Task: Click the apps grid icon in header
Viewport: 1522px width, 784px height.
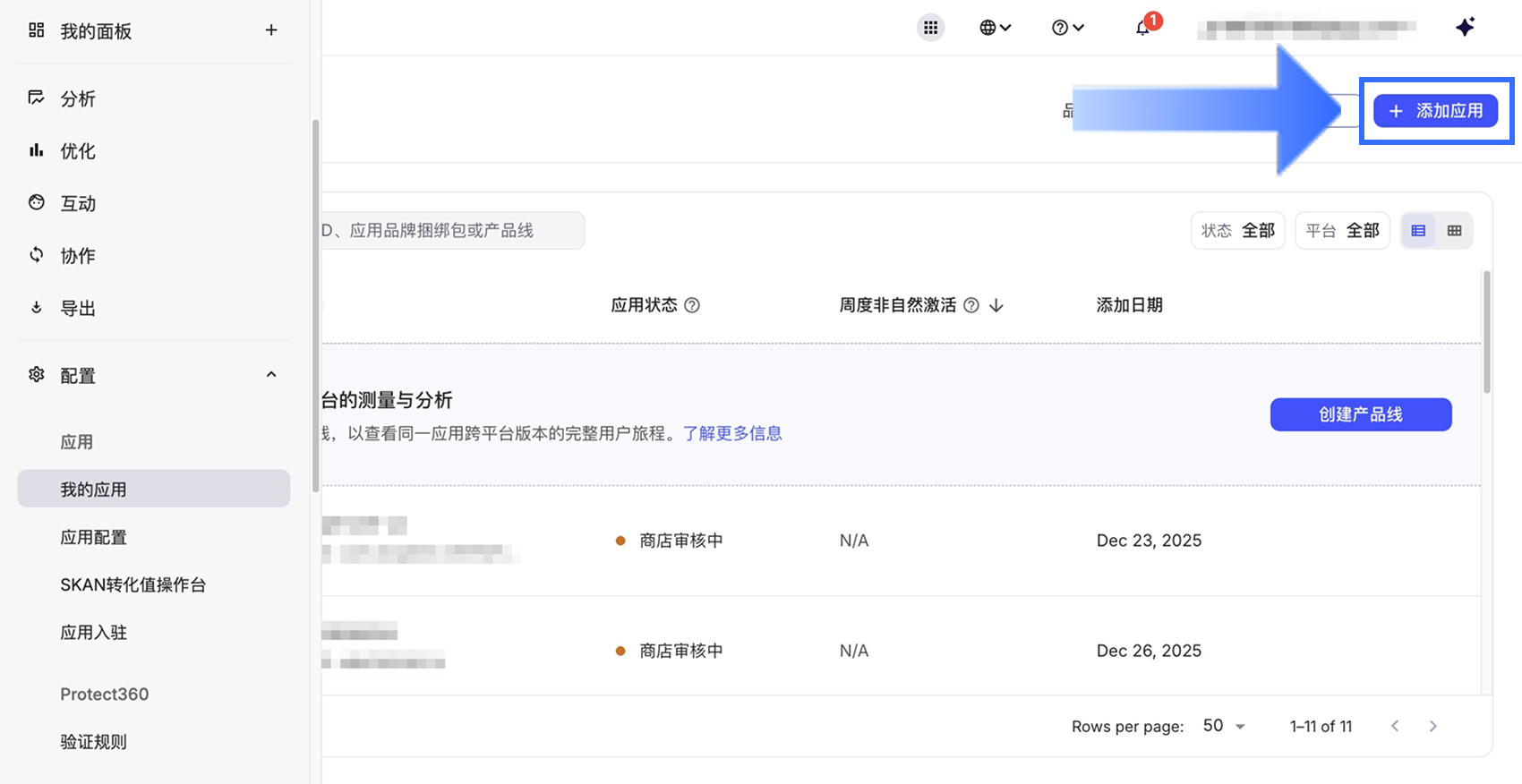Action: [931, 28]
